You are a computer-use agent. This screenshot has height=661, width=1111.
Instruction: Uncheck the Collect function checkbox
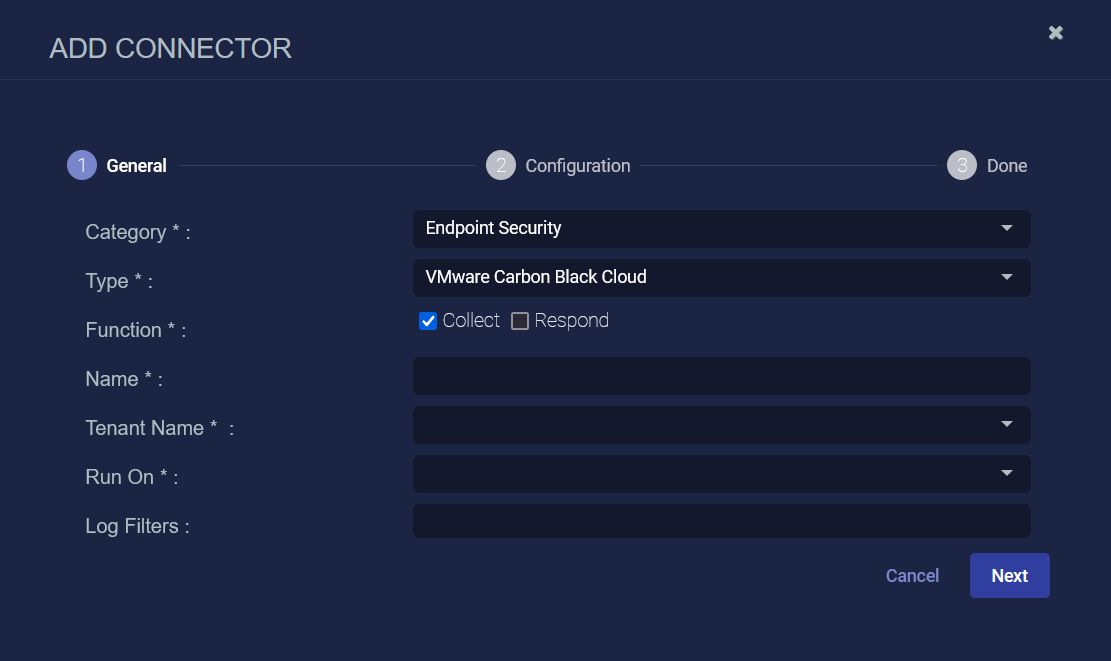click(x=428, y=321)
